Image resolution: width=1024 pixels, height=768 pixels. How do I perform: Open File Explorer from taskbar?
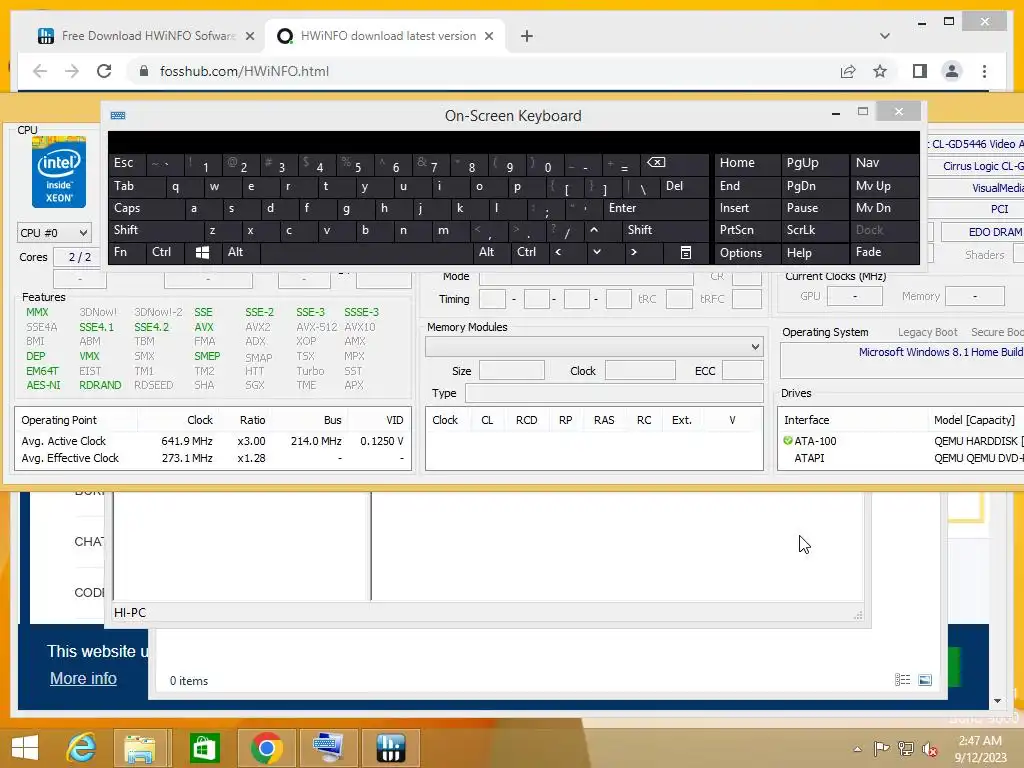pos(140,748)
